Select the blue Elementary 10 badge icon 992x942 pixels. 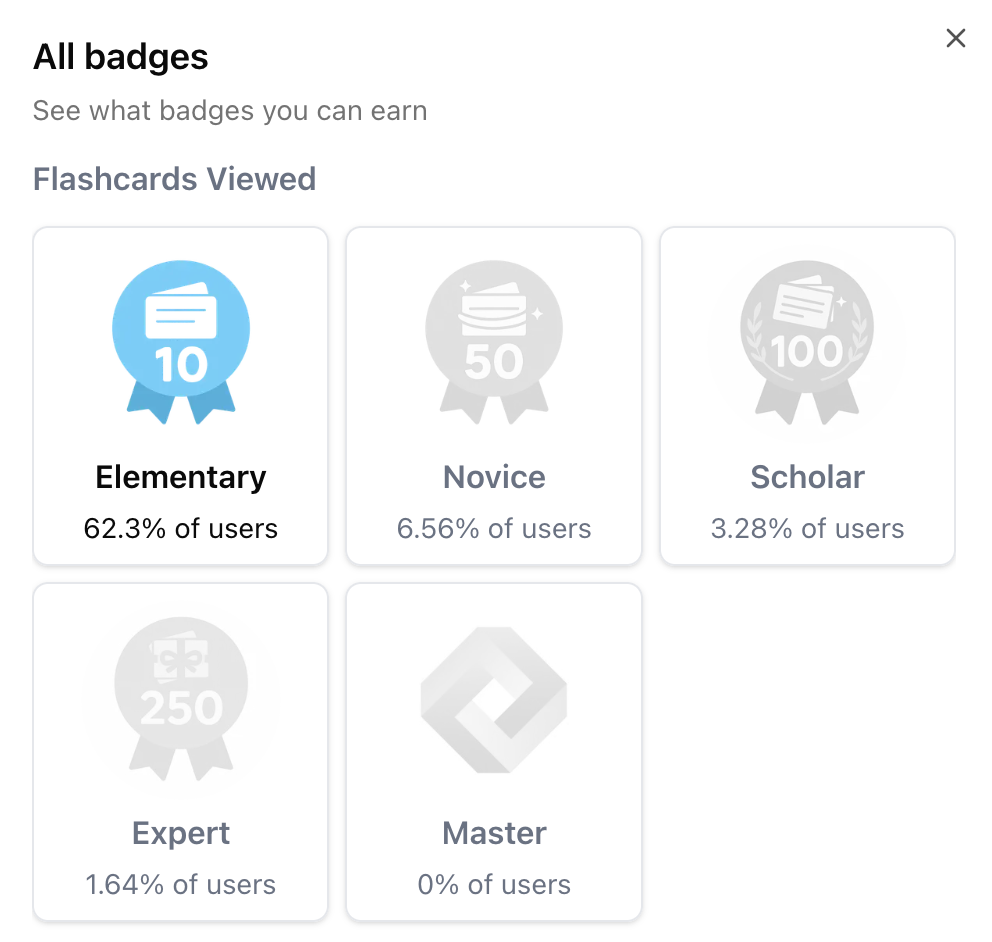pos(180,330)
